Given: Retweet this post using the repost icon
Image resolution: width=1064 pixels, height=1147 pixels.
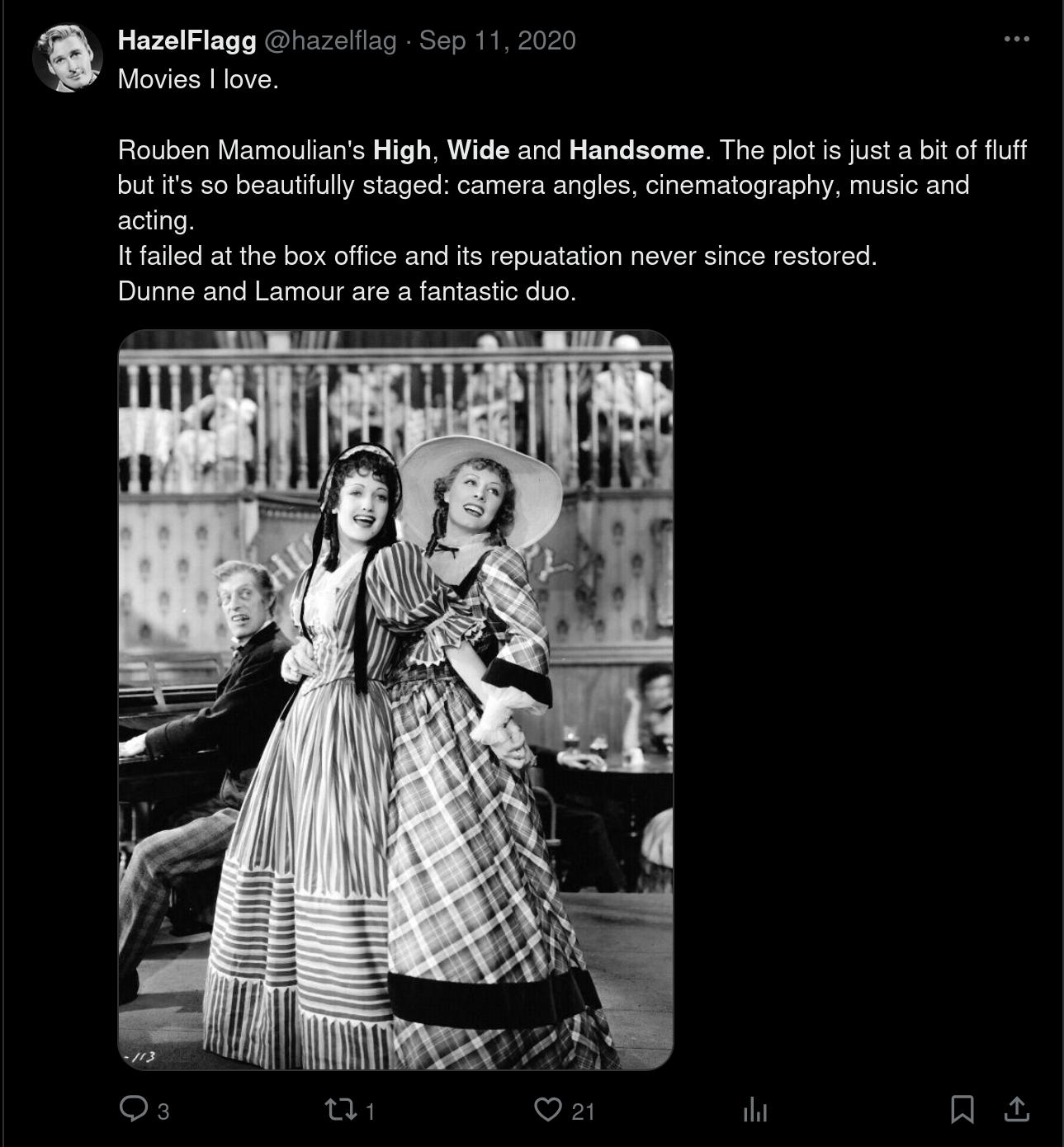Looking at the screenshot, I should (339, 1109).
